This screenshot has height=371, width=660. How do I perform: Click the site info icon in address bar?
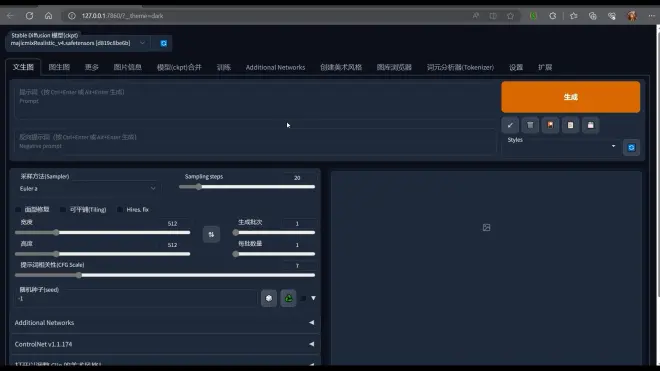point(72,16)
